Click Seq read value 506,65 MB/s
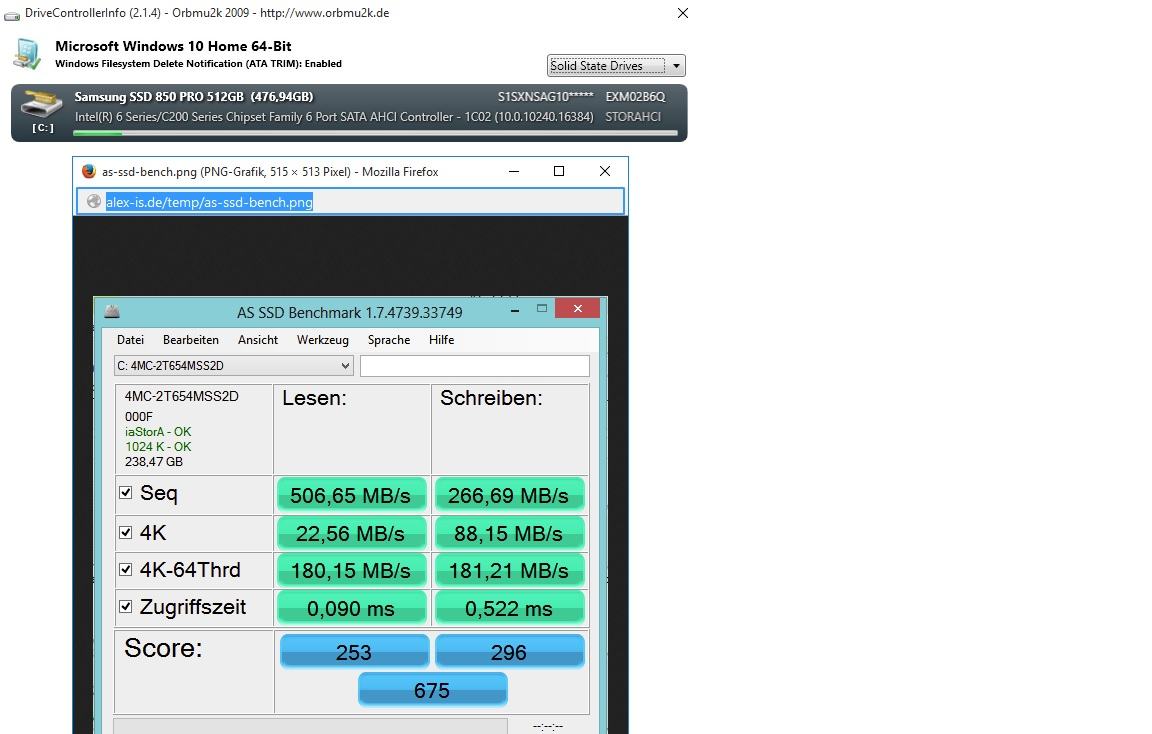This screenshot has height=734, width=1152. [351, 495]
